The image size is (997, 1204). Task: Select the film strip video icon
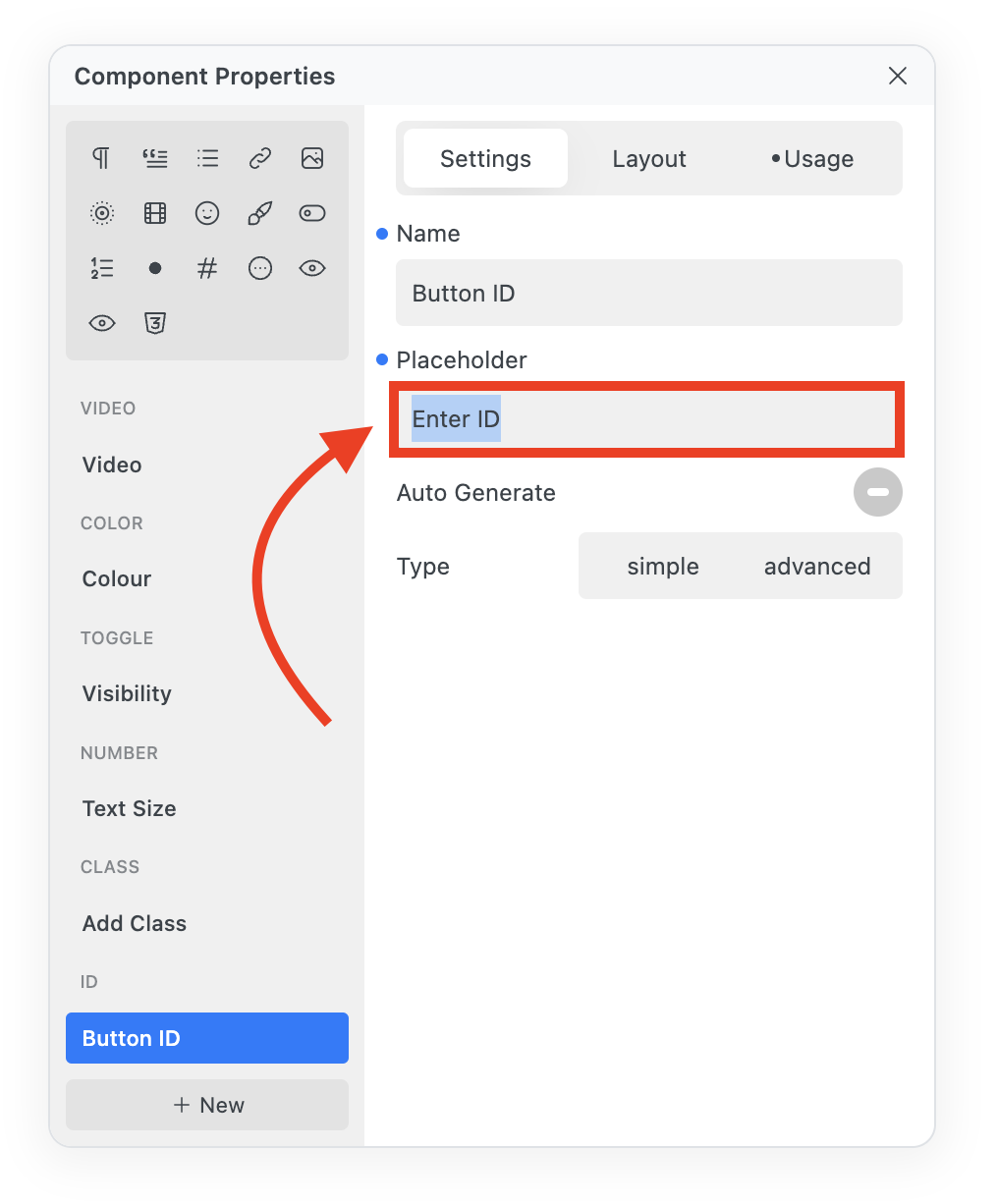(x=155, y=213)
